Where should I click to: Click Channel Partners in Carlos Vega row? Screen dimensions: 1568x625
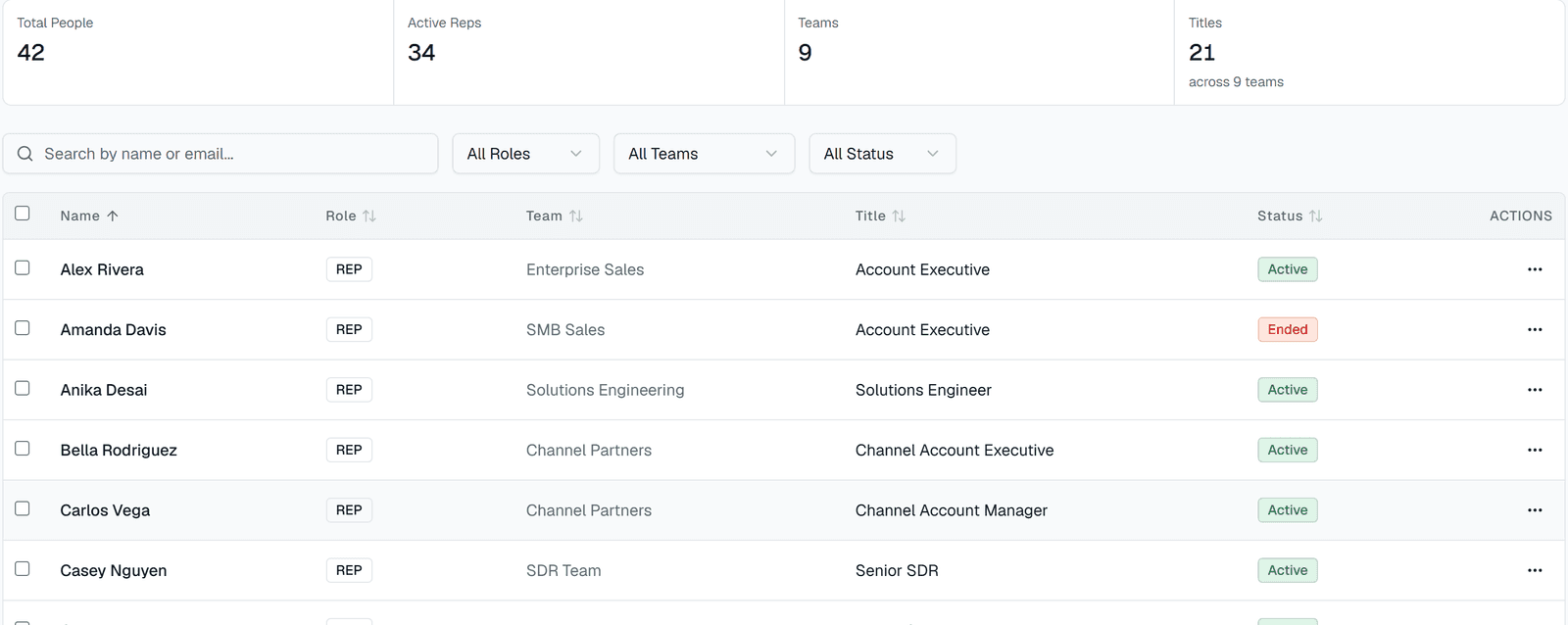point(589,510)
